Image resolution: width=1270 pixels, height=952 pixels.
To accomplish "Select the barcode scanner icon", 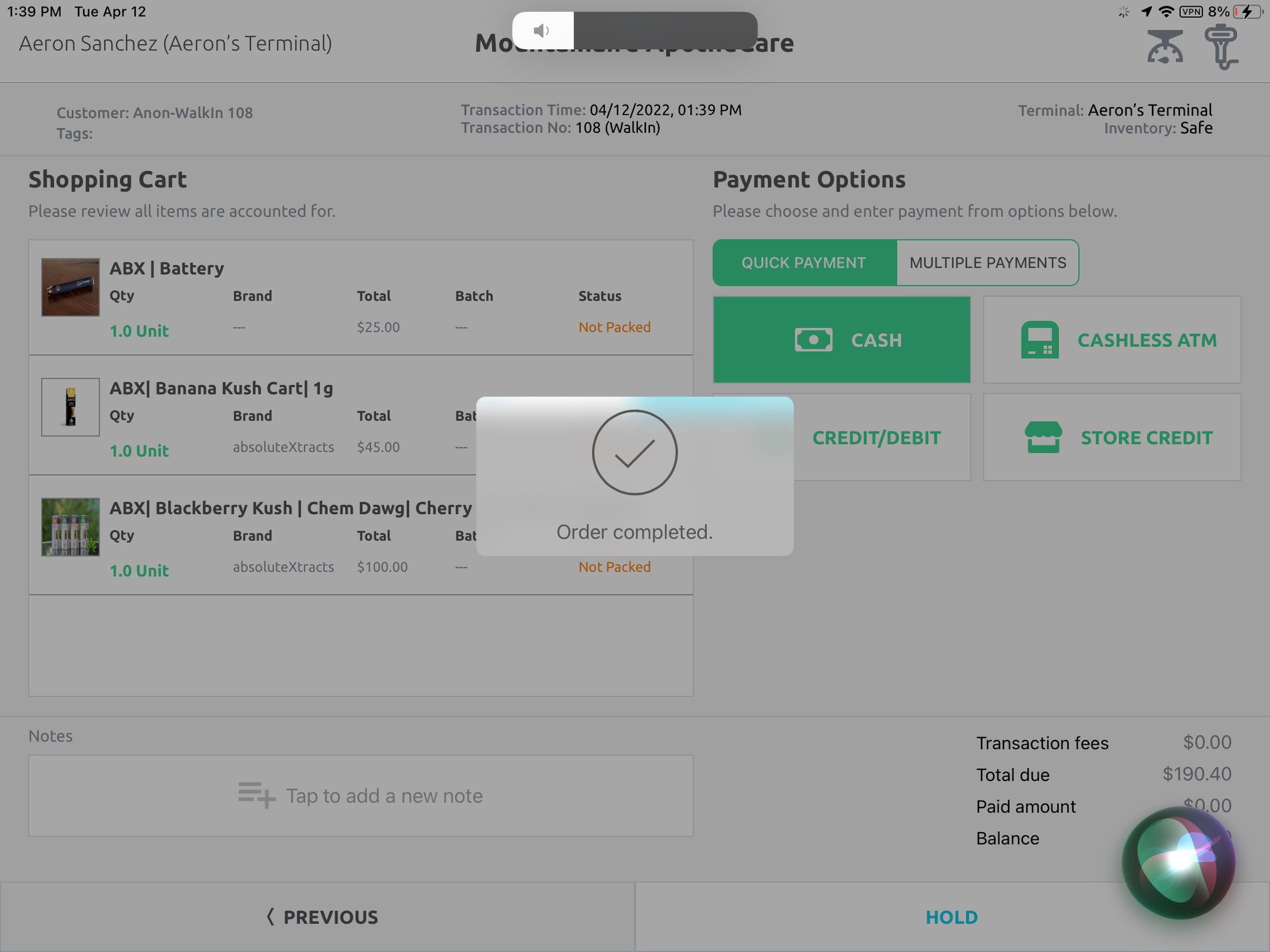I will click(1222, 46).
